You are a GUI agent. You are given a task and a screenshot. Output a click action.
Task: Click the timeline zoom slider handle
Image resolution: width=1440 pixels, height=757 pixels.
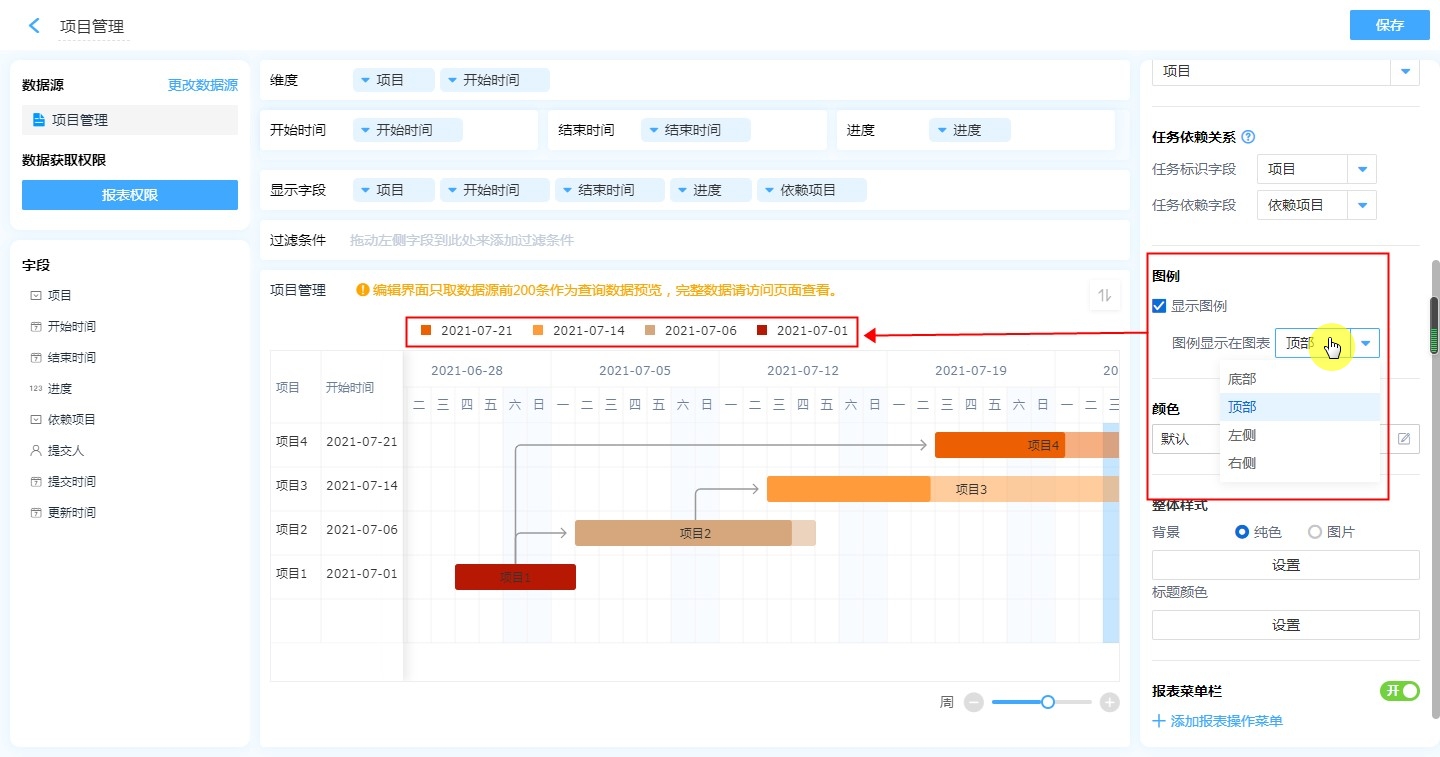[1047, 703]
